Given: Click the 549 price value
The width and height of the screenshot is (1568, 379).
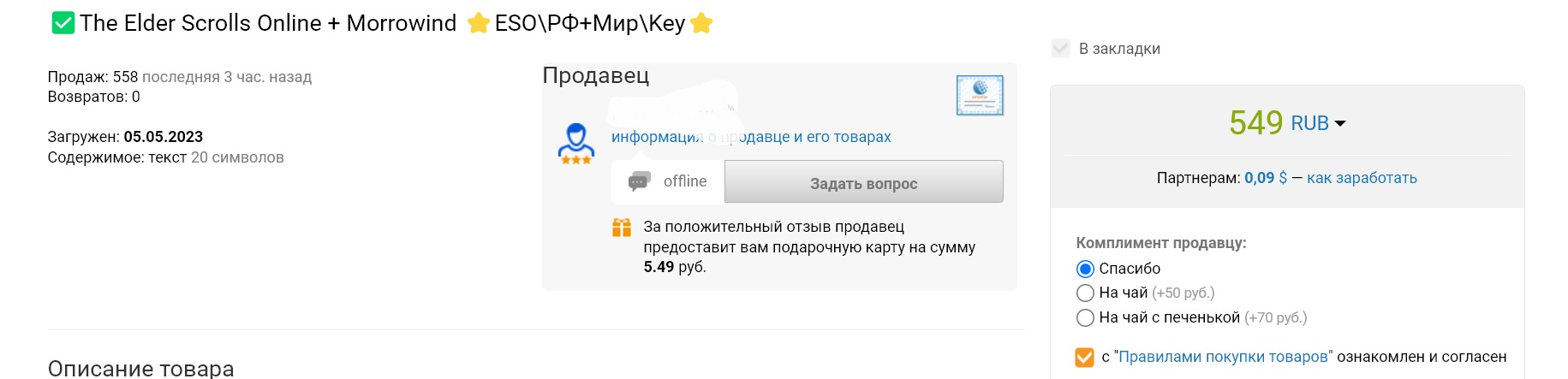Looking at the screenshot, I should point(1255,123).
